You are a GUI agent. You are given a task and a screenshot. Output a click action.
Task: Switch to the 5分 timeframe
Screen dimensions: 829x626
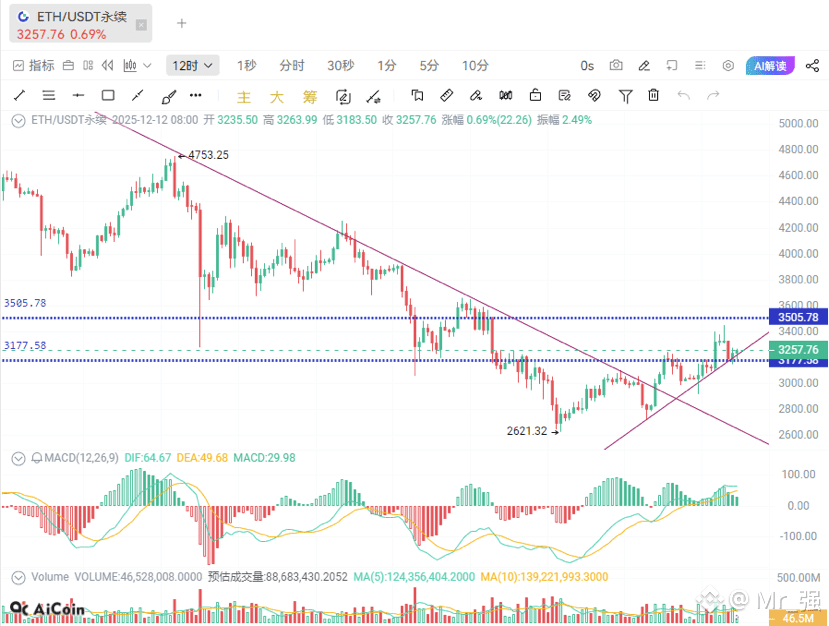click(429, 66)
